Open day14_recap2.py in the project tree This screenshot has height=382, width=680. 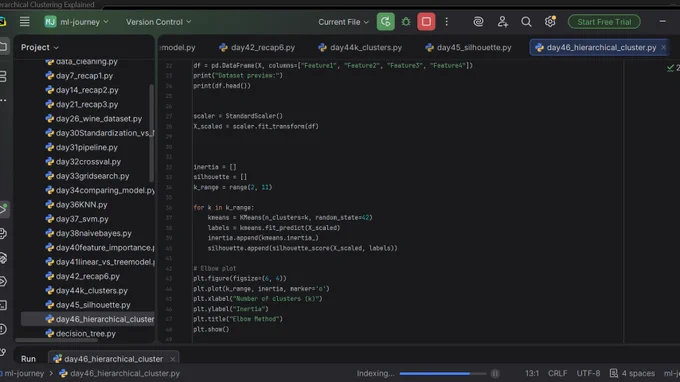82,90
